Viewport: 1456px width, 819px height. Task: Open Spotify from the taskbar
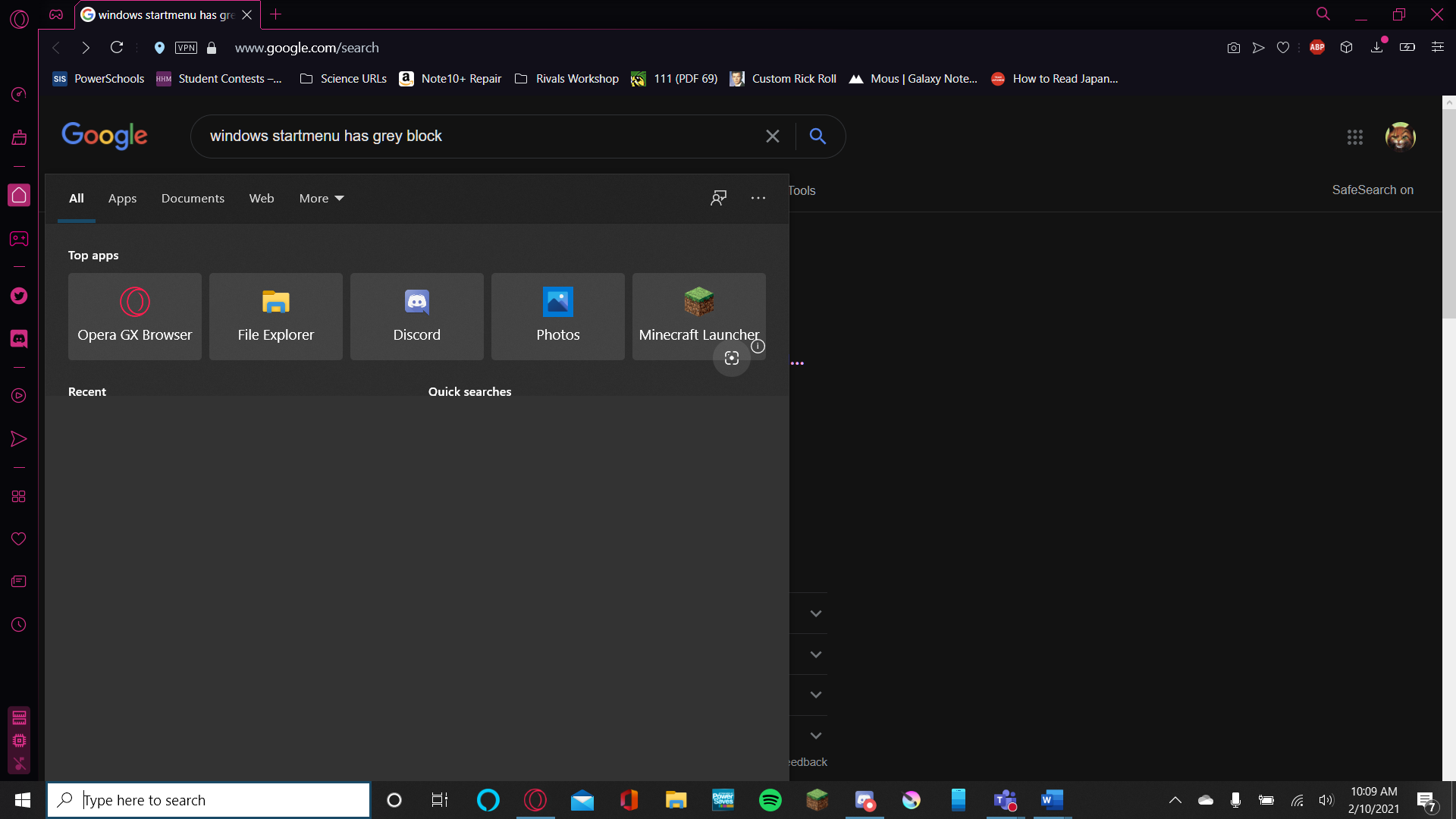click(x=770, y=800)
